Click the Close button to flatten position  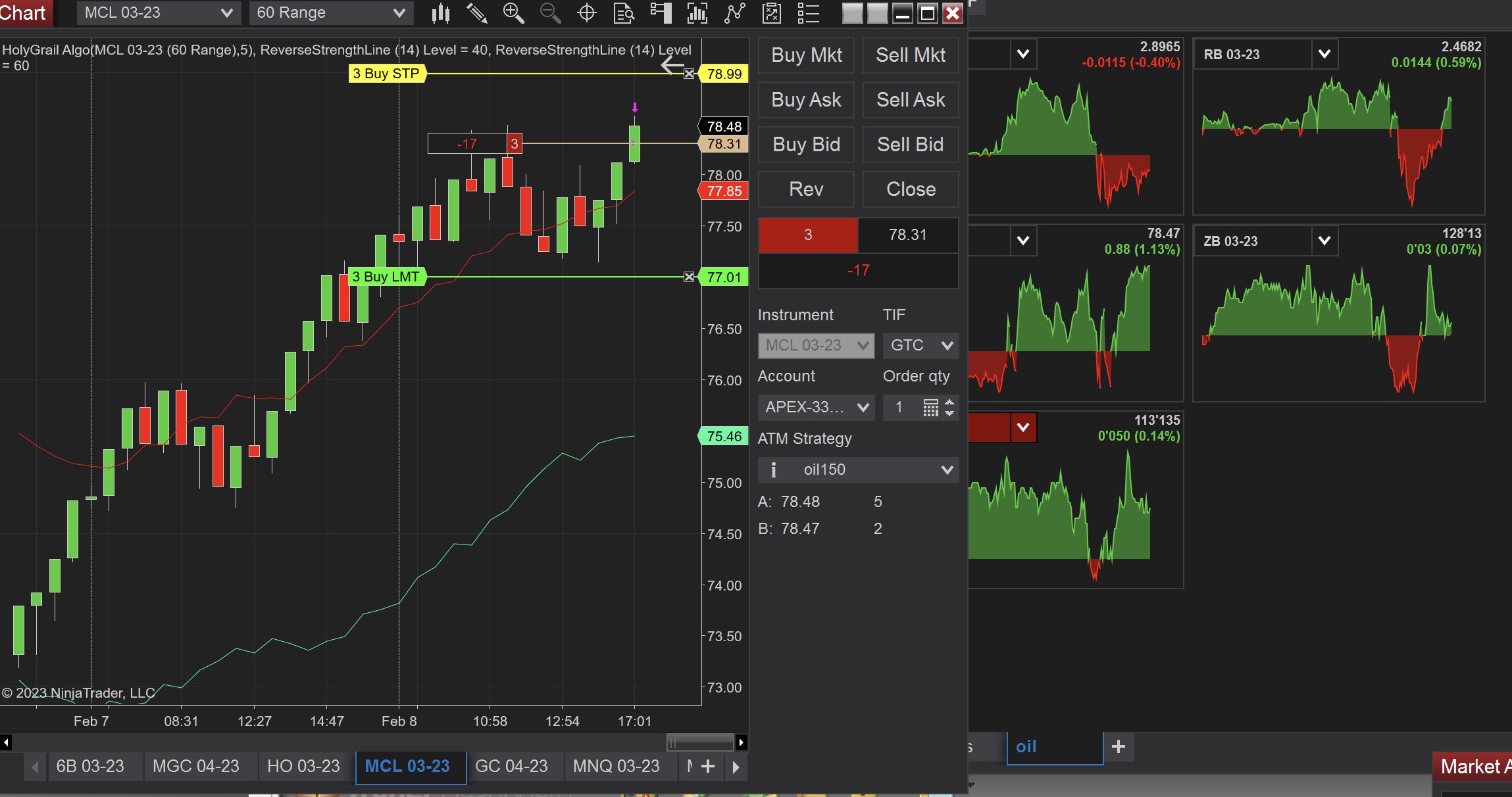[910, 189]
